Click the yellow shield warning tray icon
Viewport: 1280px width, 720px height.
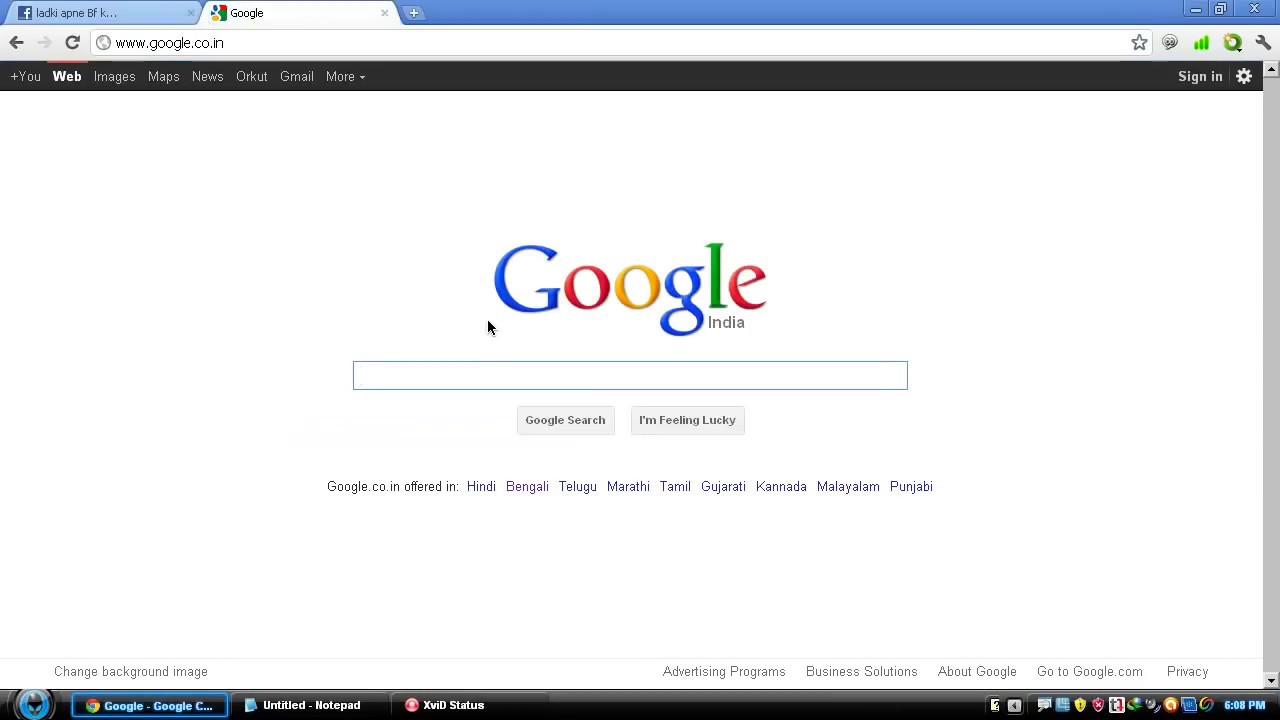click(1080, 705)
